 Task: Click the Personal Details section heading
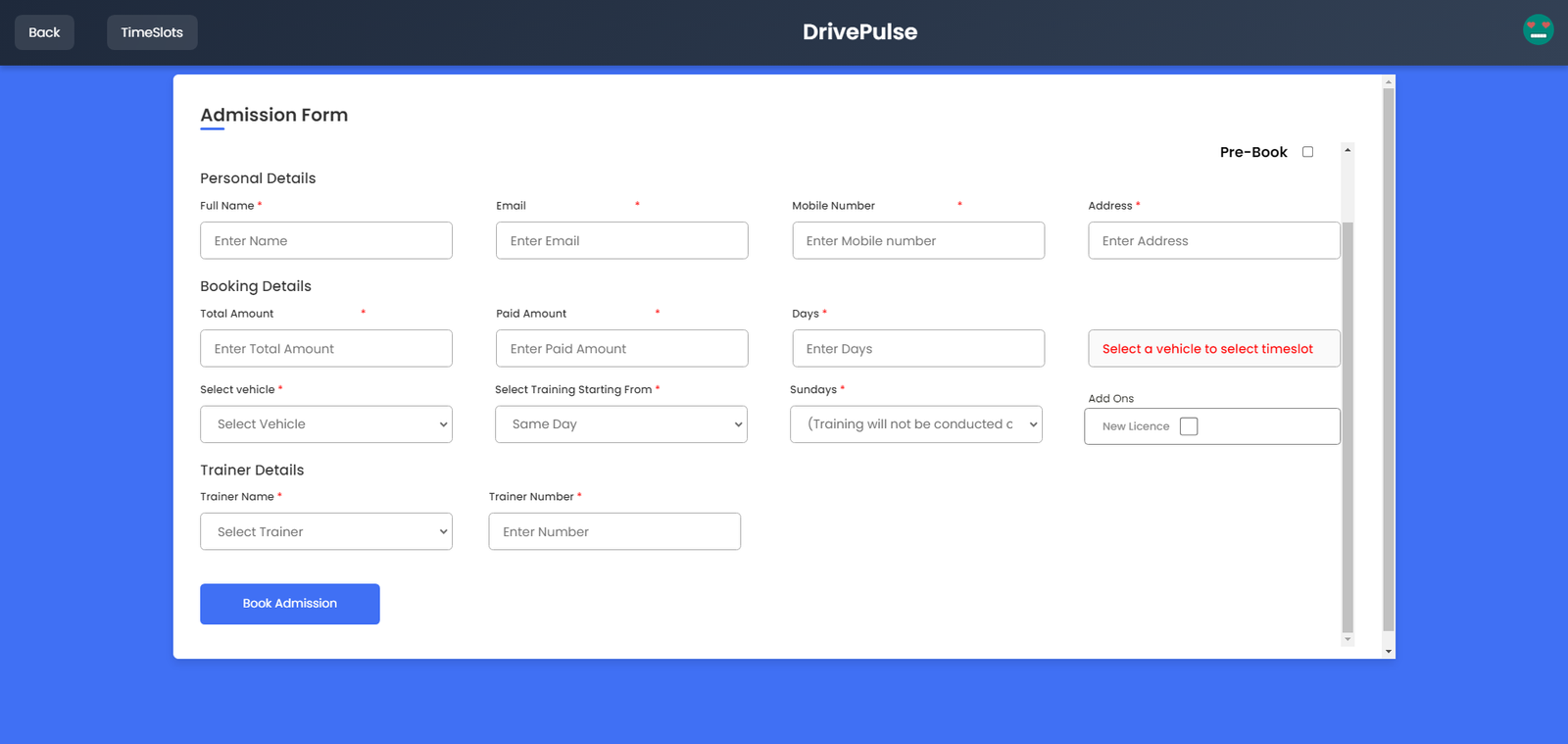(x=258, y=178)
